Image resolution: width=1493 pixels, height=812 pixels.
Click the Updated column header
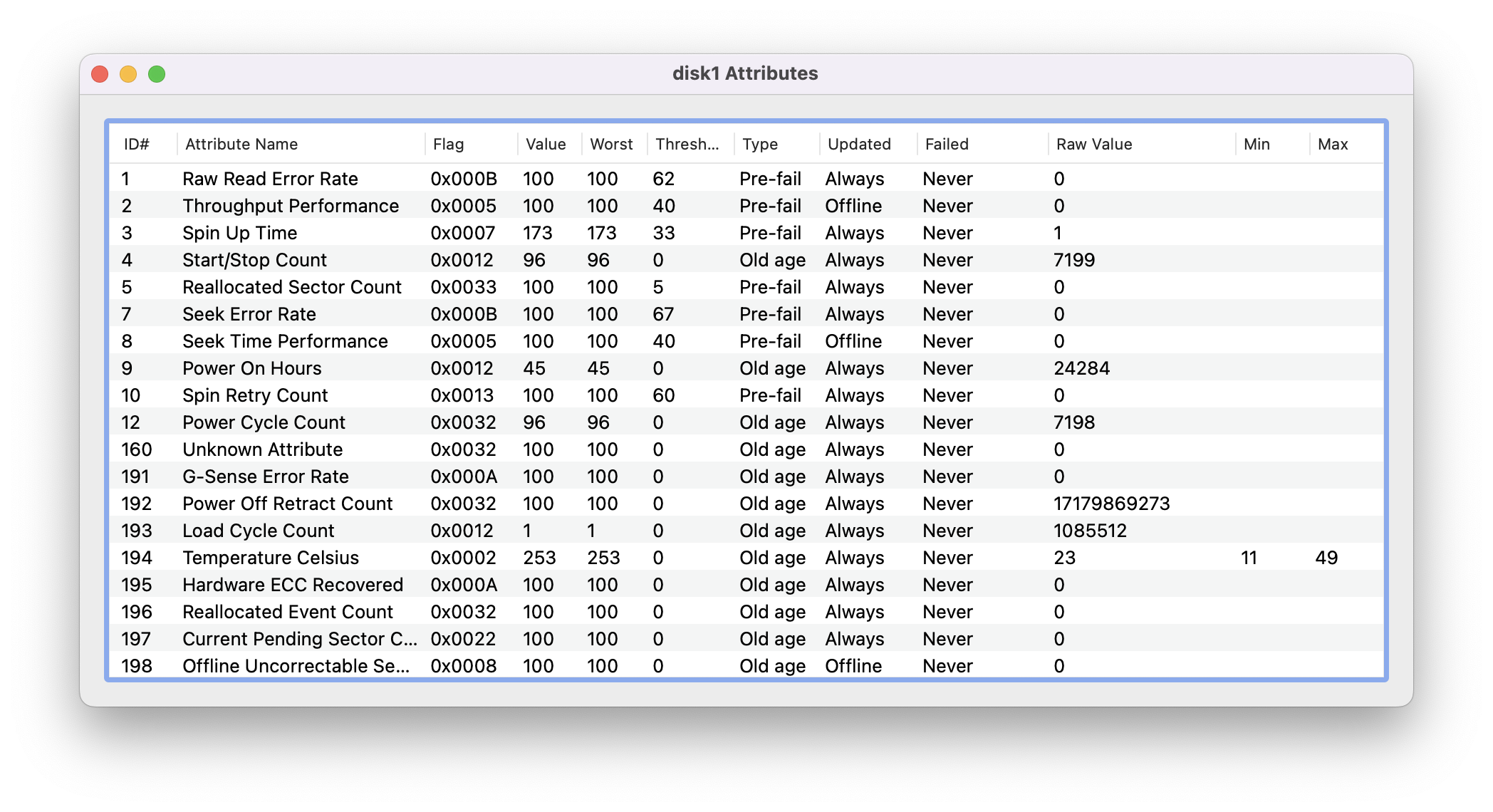pos(858,145)
